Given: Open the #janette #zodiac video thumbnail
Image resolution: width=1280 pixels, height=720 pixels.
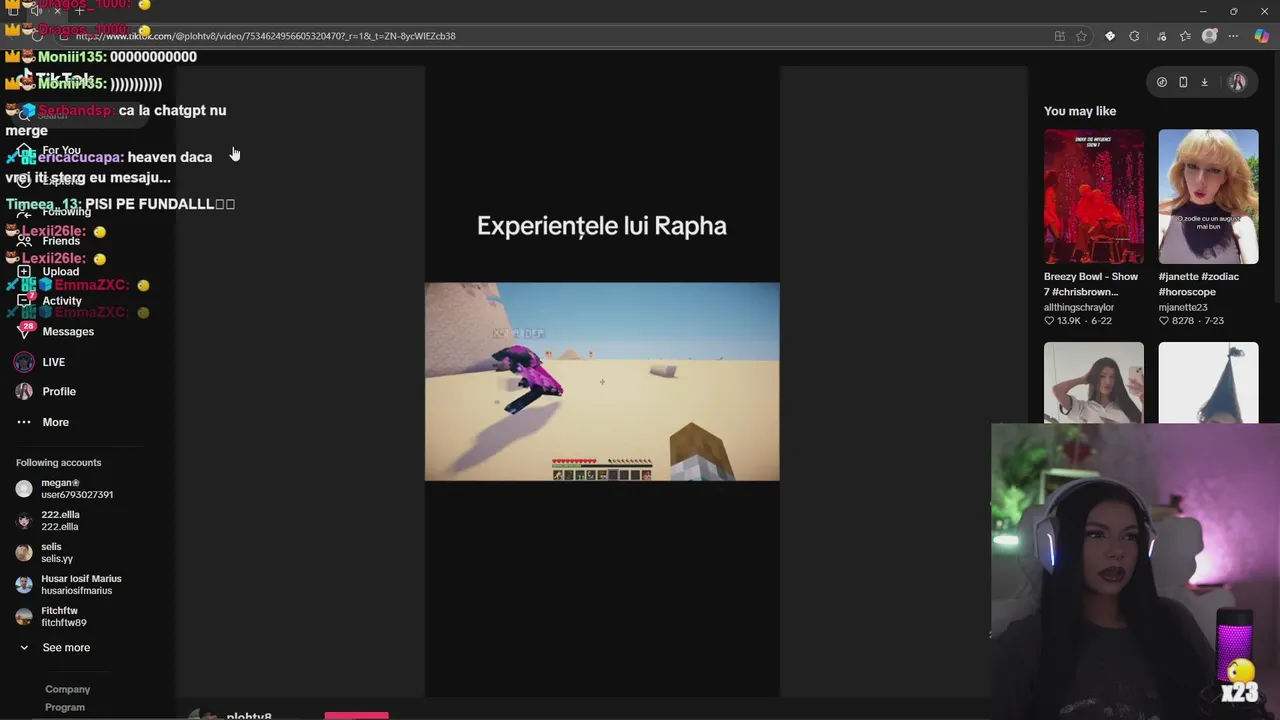Looking at the screenshot, I should click(x=1208, y=196).
